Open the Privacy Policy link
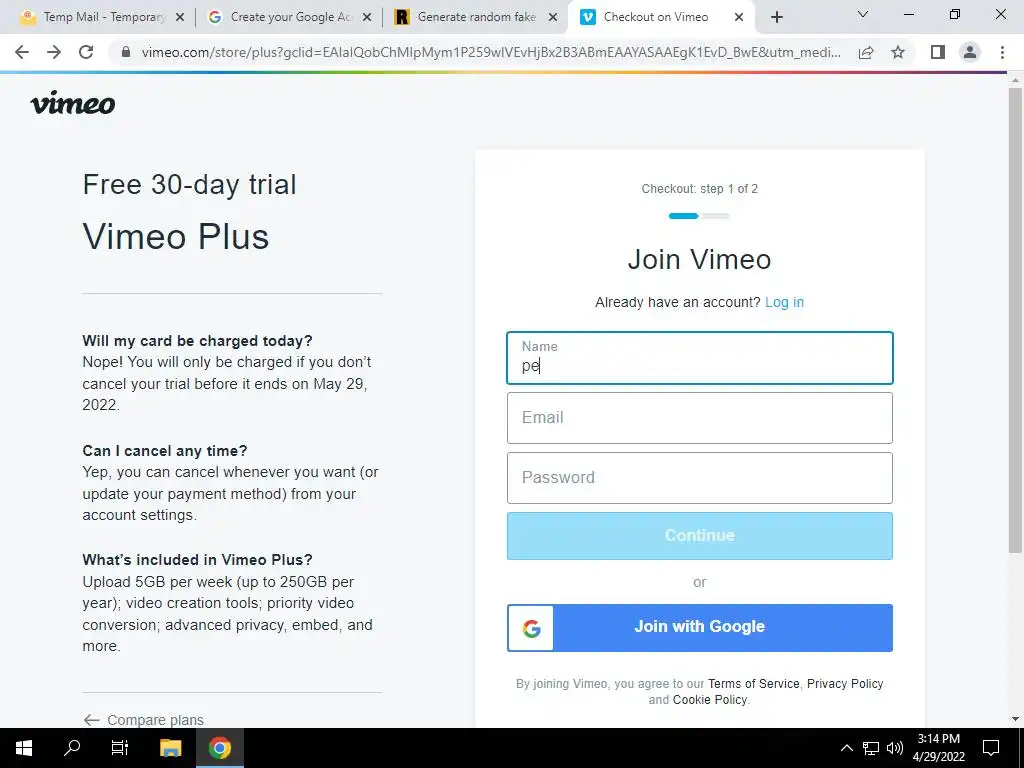Image resolution: width=1024 pixels, height=768 pixels. 845,684
